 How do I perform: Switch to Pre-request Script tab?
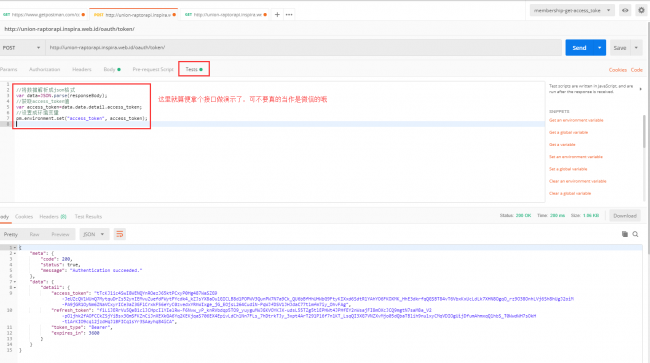pyautogui.click(x=153, y=69)
